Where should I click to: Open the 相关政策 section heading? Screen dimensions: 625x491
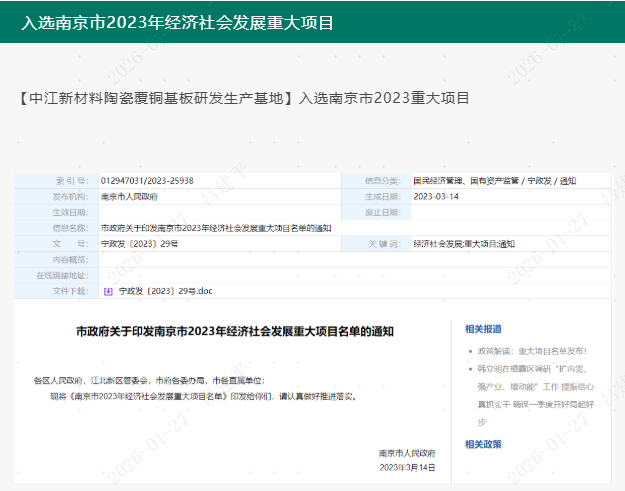click(483, 444)
